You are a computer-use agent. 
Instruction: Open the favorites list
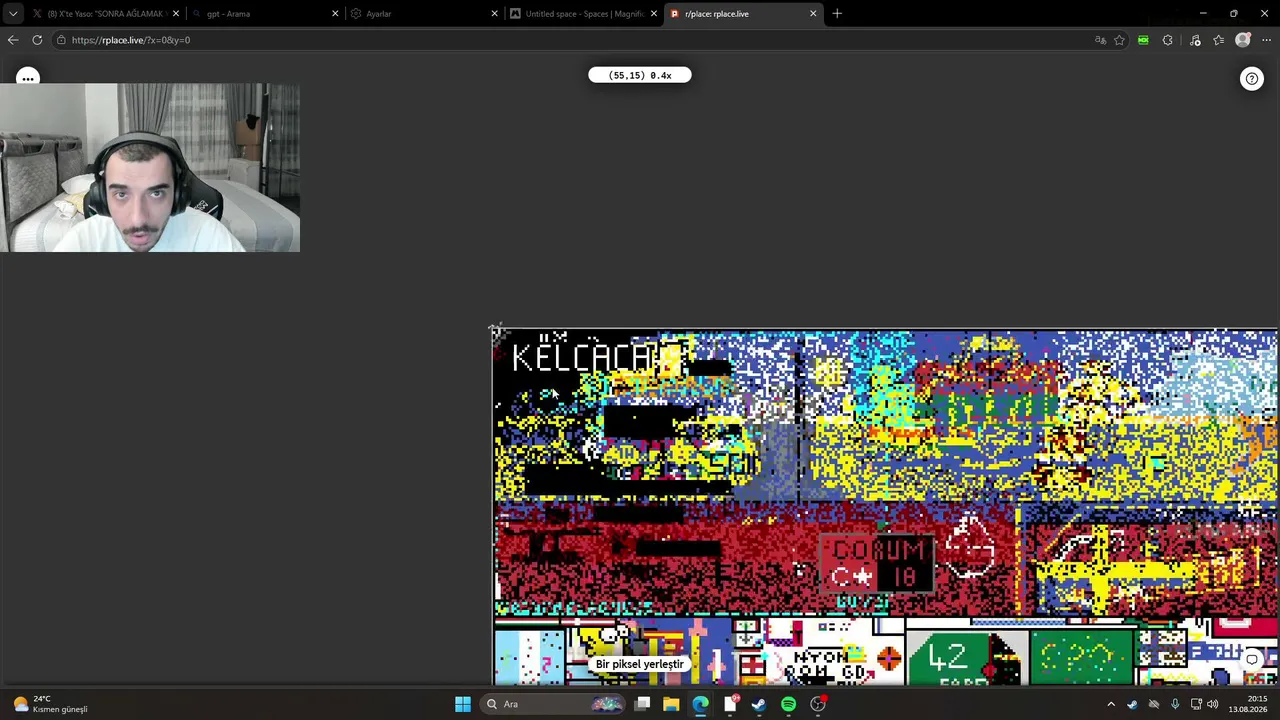[x=1218, y=40]
